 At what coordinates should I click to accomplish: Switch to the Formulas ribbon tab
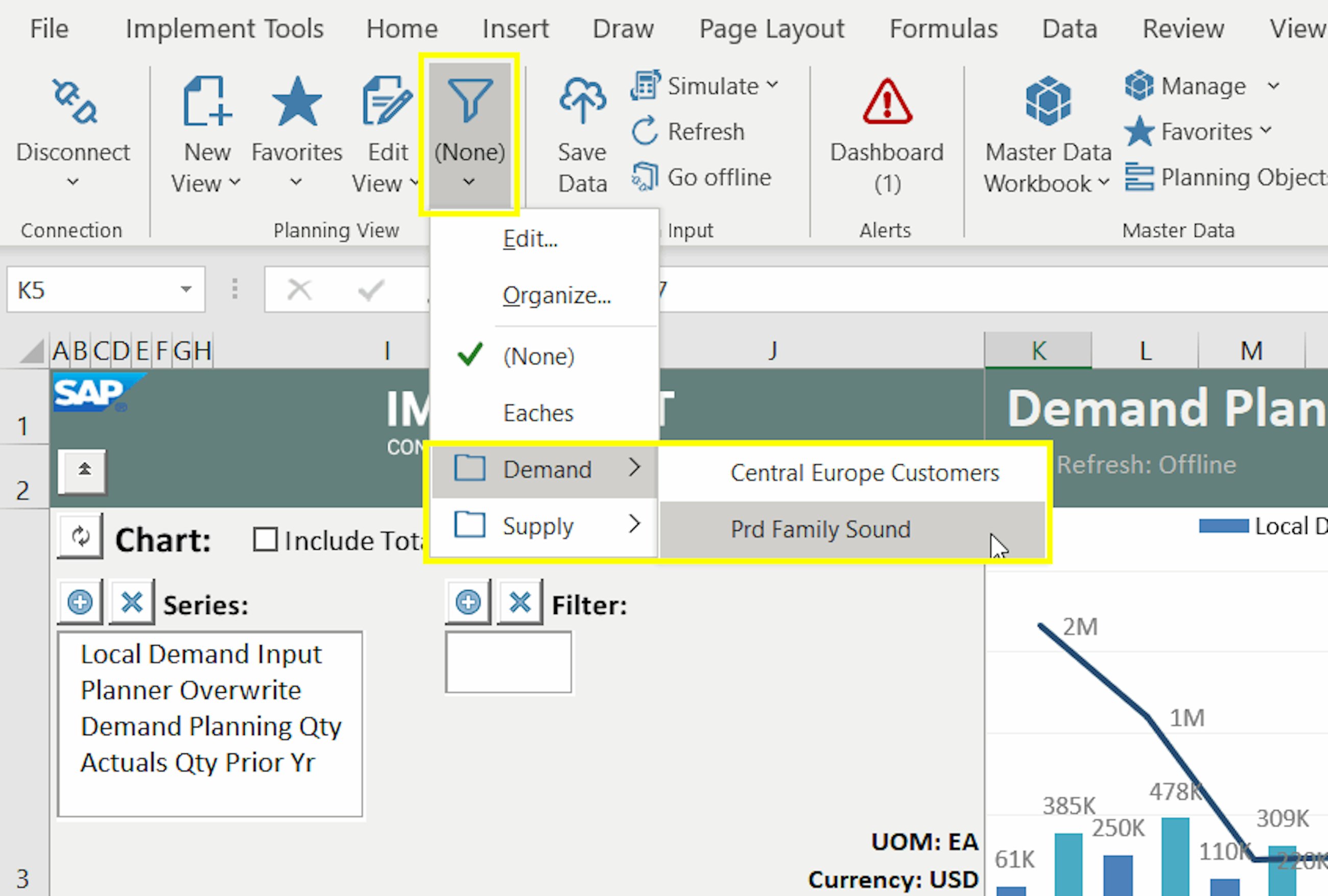point(943,29)
